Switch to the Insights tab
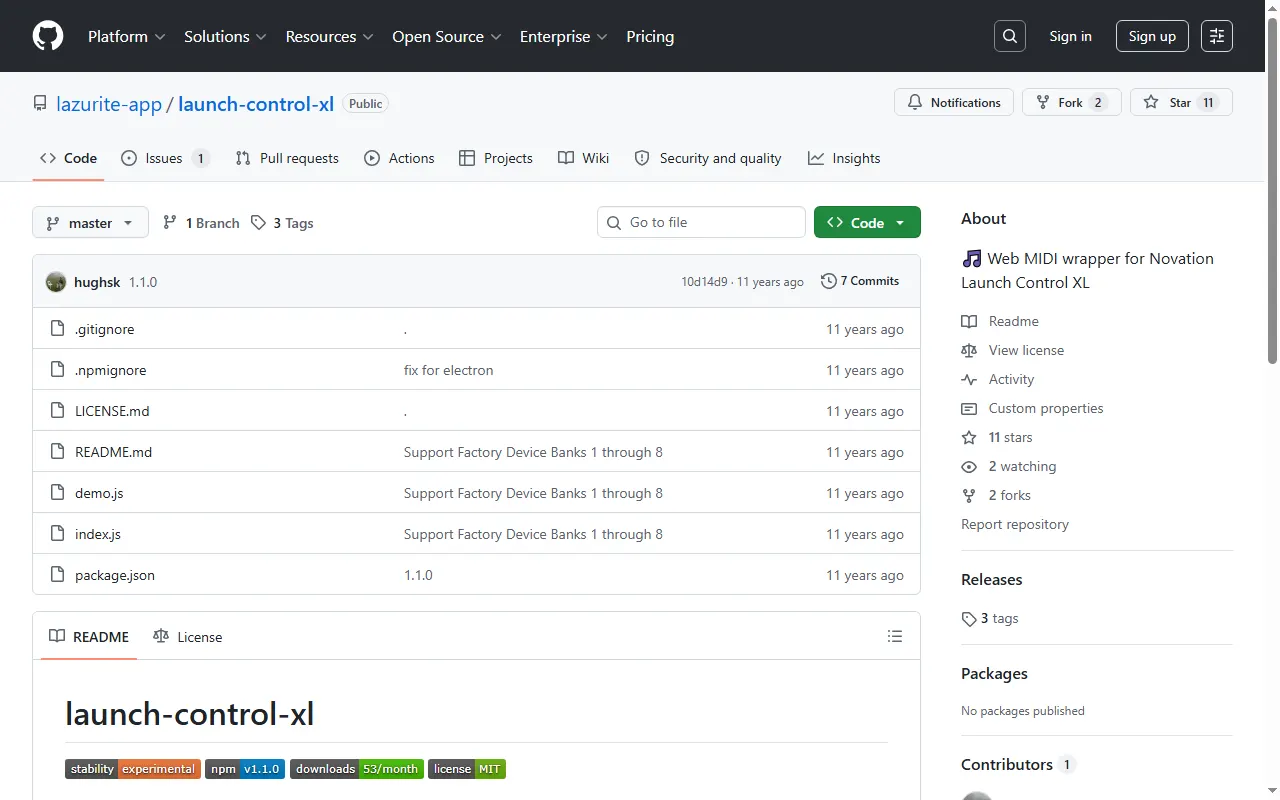Viewport: 1280px width, 800px height. click(844, 158)
